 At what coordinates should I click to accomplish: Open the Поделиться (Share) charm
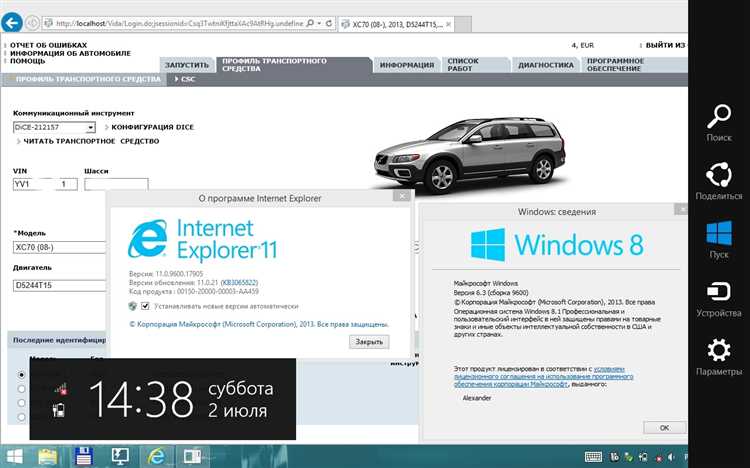pos(719,181)
